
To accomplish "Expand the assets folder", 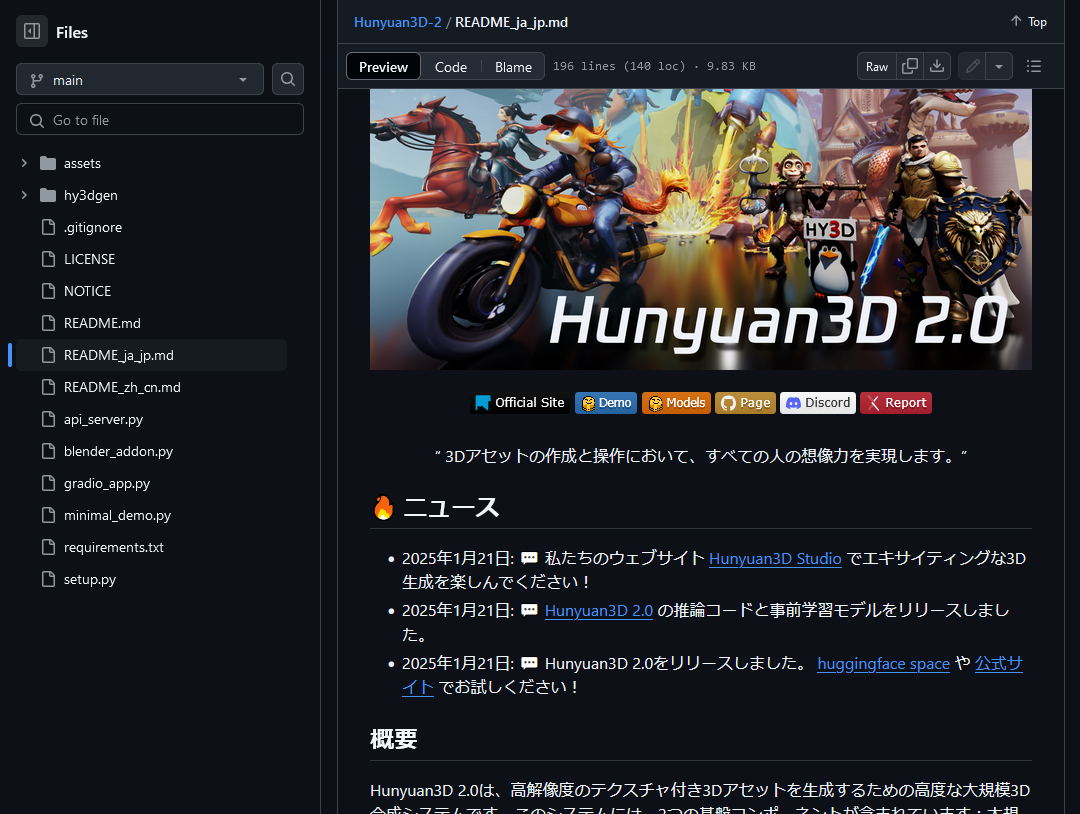I will tap(23, 163).
